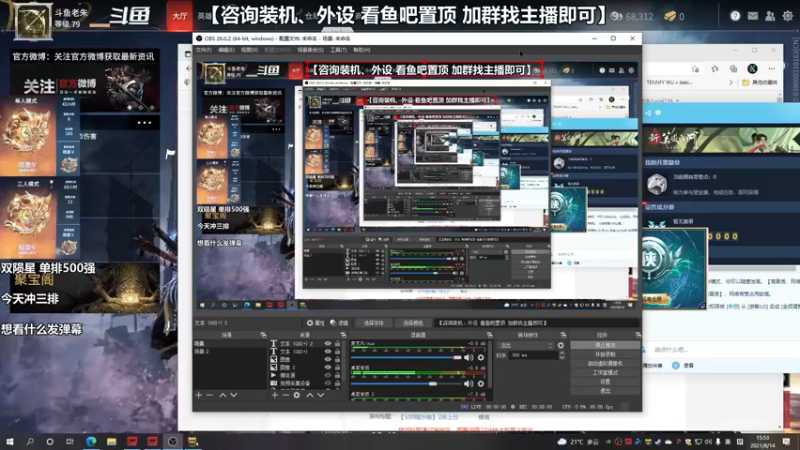Toggle lock on 图像 source
Screen dimensions: 800x450
pos(337,359)
